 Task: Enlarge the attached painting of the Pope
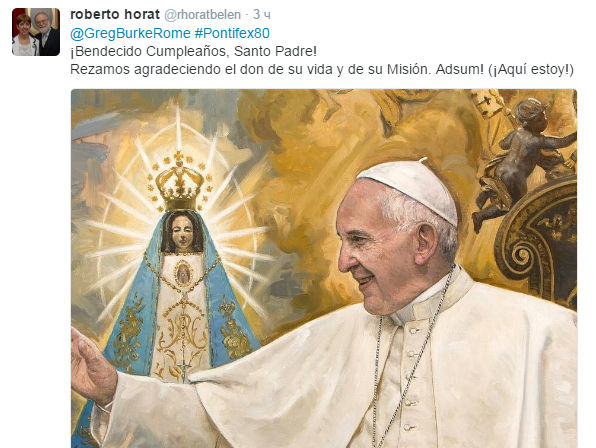tap(324, 268)
